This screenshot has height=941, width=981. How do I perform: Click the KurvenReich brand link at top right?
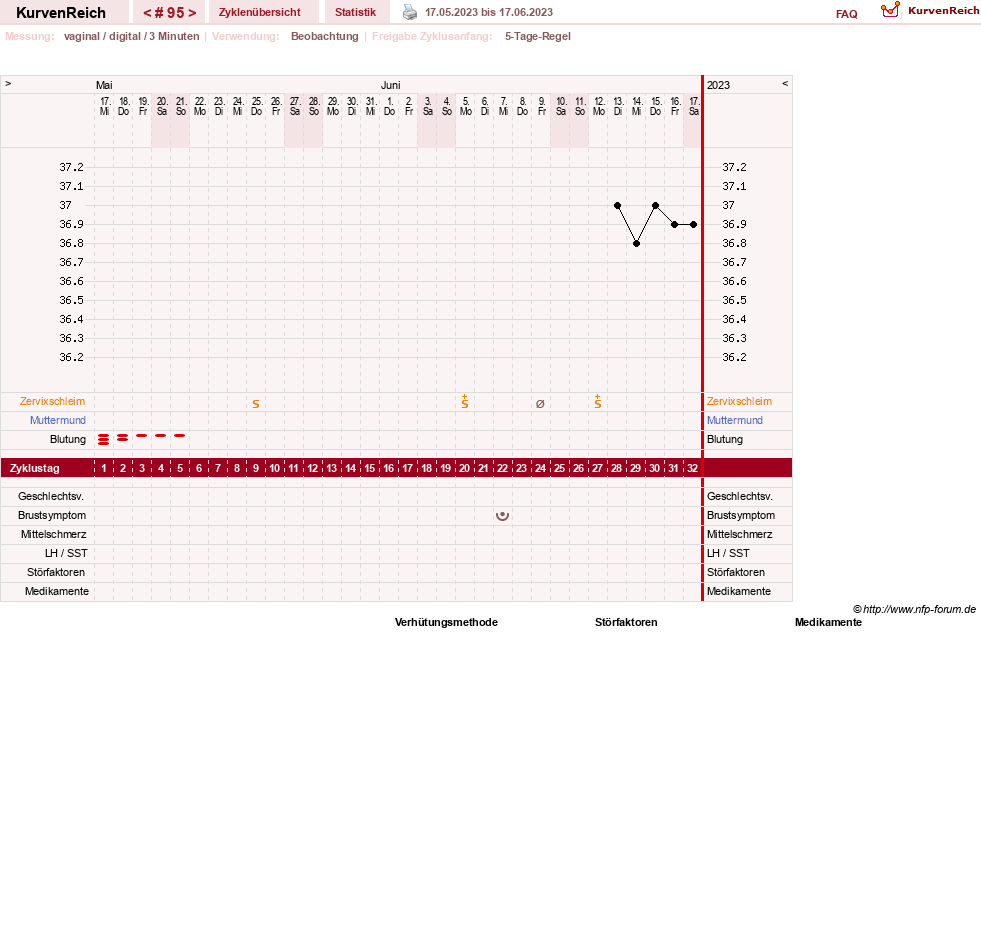tap(943, 11)
